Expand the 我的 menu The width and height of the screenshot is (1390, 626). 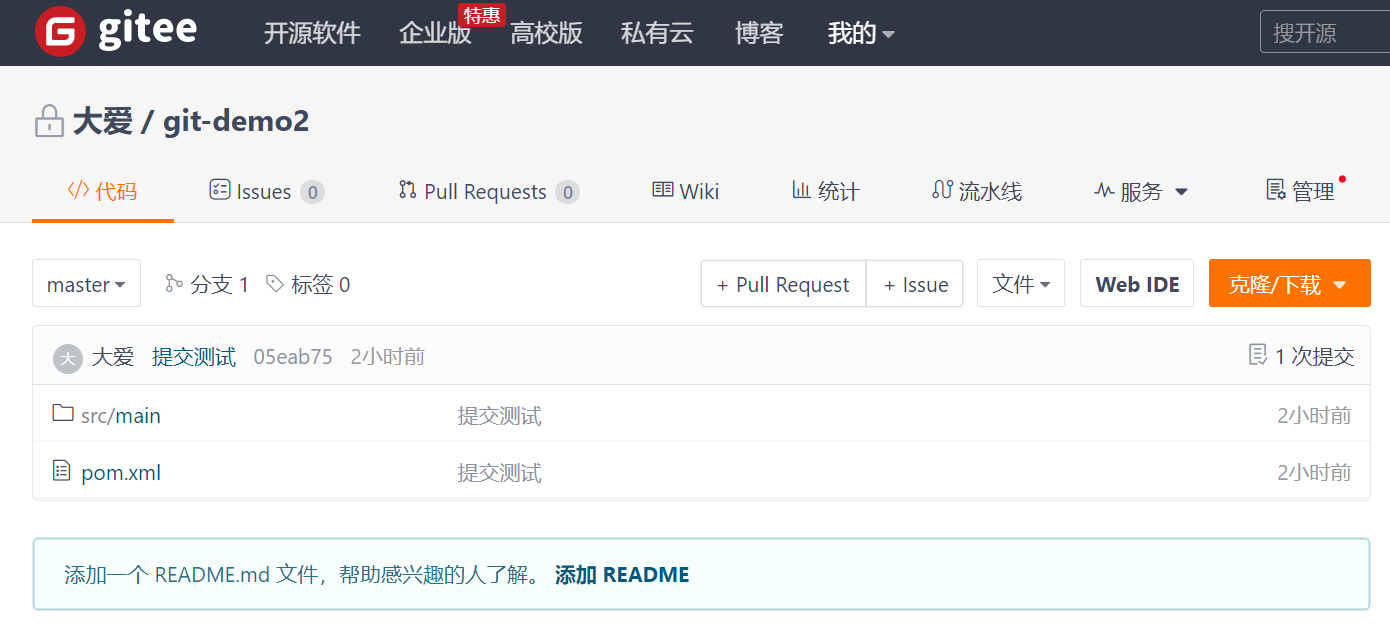861,33
